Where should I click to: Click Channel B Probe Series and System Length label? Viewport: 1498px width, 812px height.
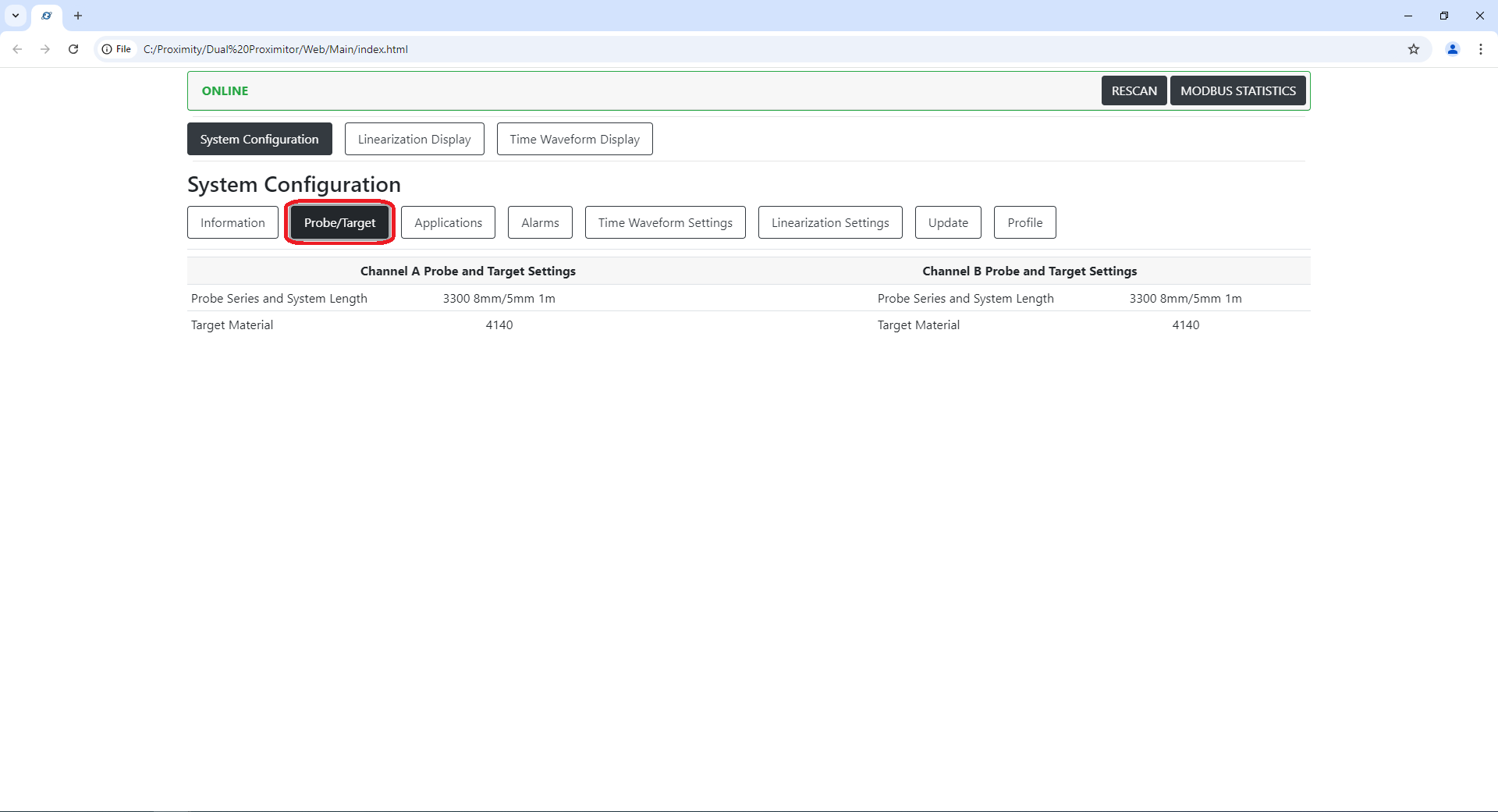[966, 298]
